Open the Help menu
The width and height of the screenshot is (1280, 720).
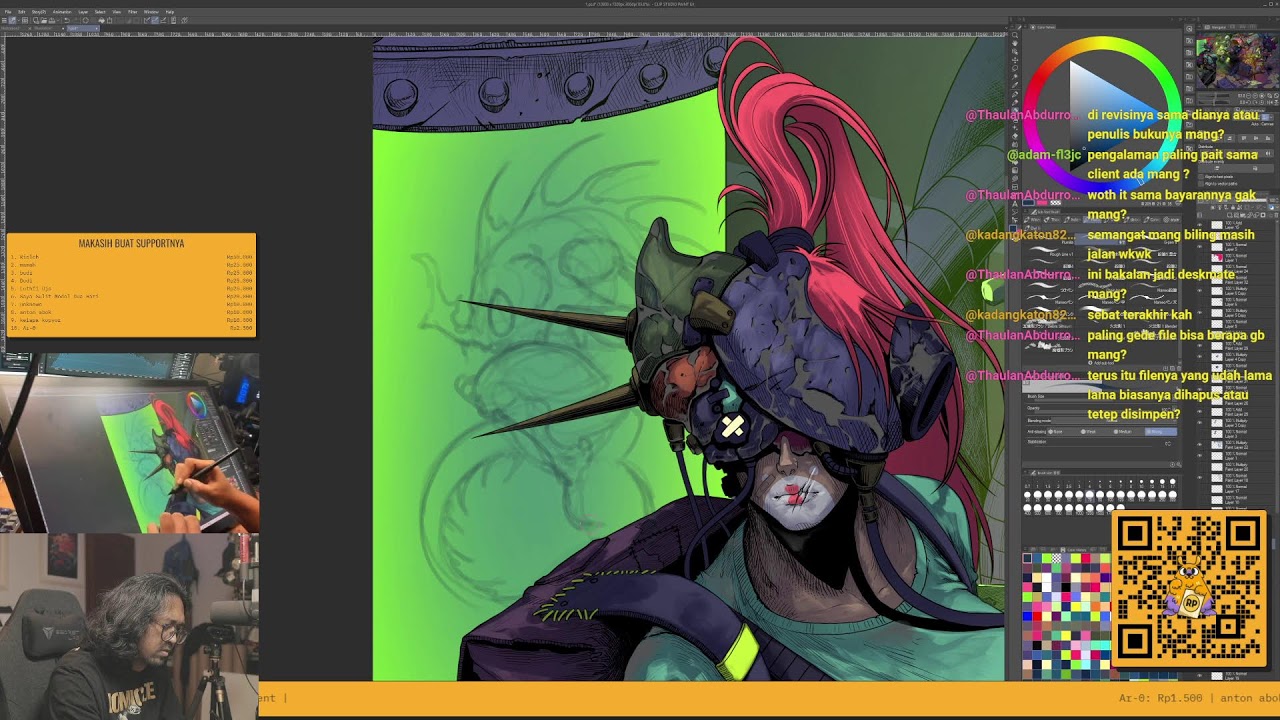(x=170, y=11)
